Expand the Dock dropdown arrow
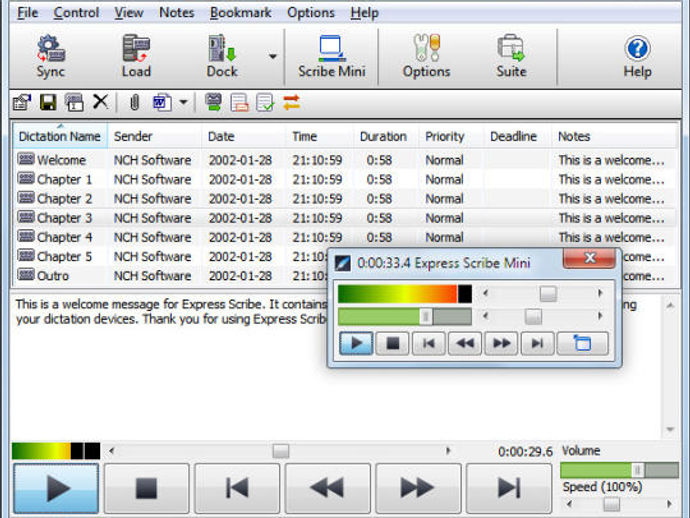The width and height of the screenshot is (690, 518). [x=273, y=56]
